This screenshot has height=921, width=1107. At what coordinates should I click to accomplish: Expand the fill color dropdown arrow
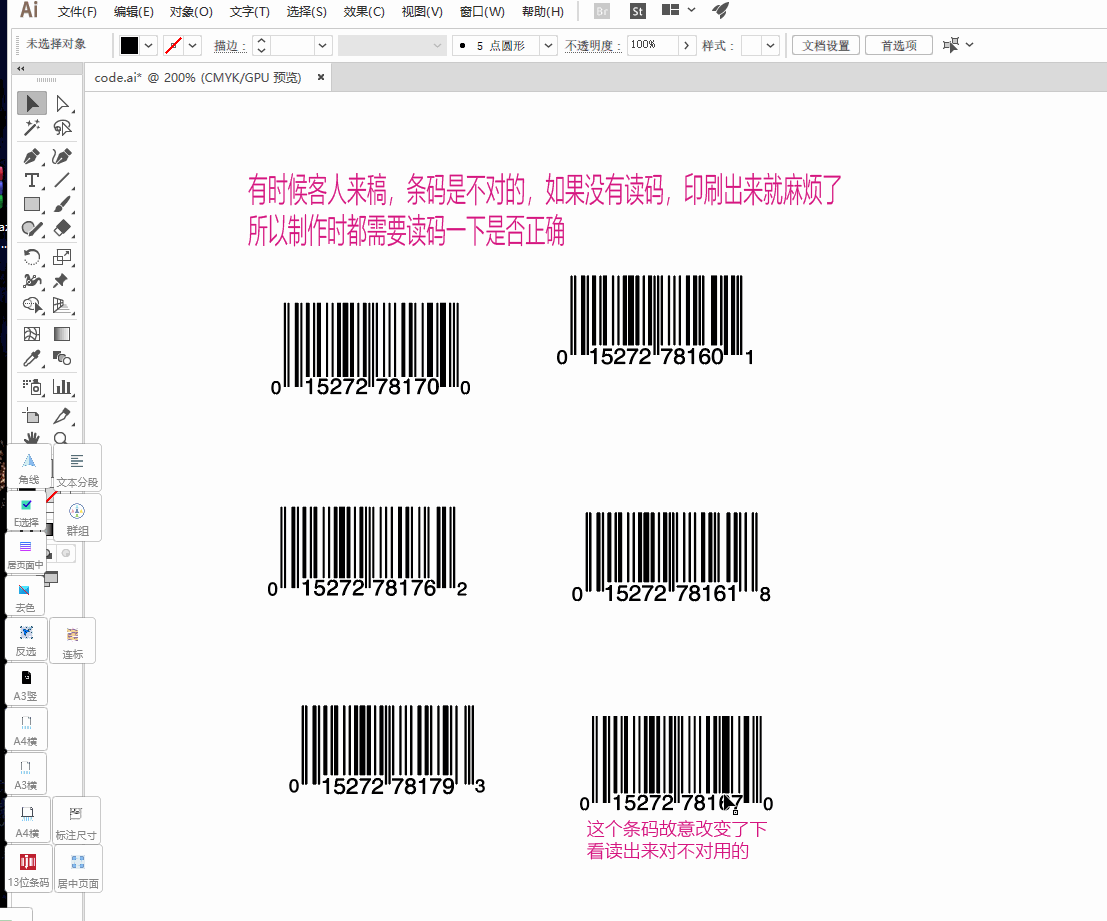click(148, 46)
